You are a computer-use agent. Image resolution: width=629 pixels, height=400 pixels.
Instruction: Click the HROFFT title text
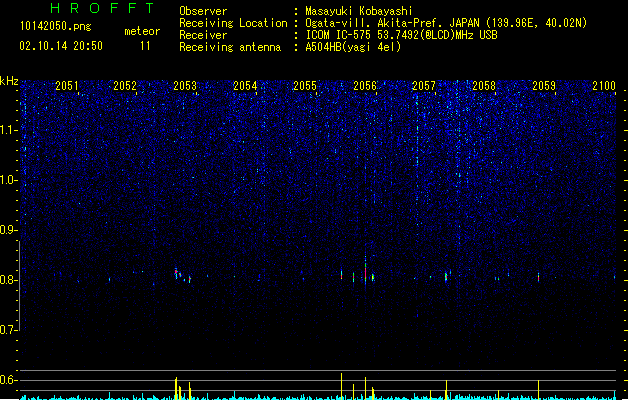tap(102, 8)
